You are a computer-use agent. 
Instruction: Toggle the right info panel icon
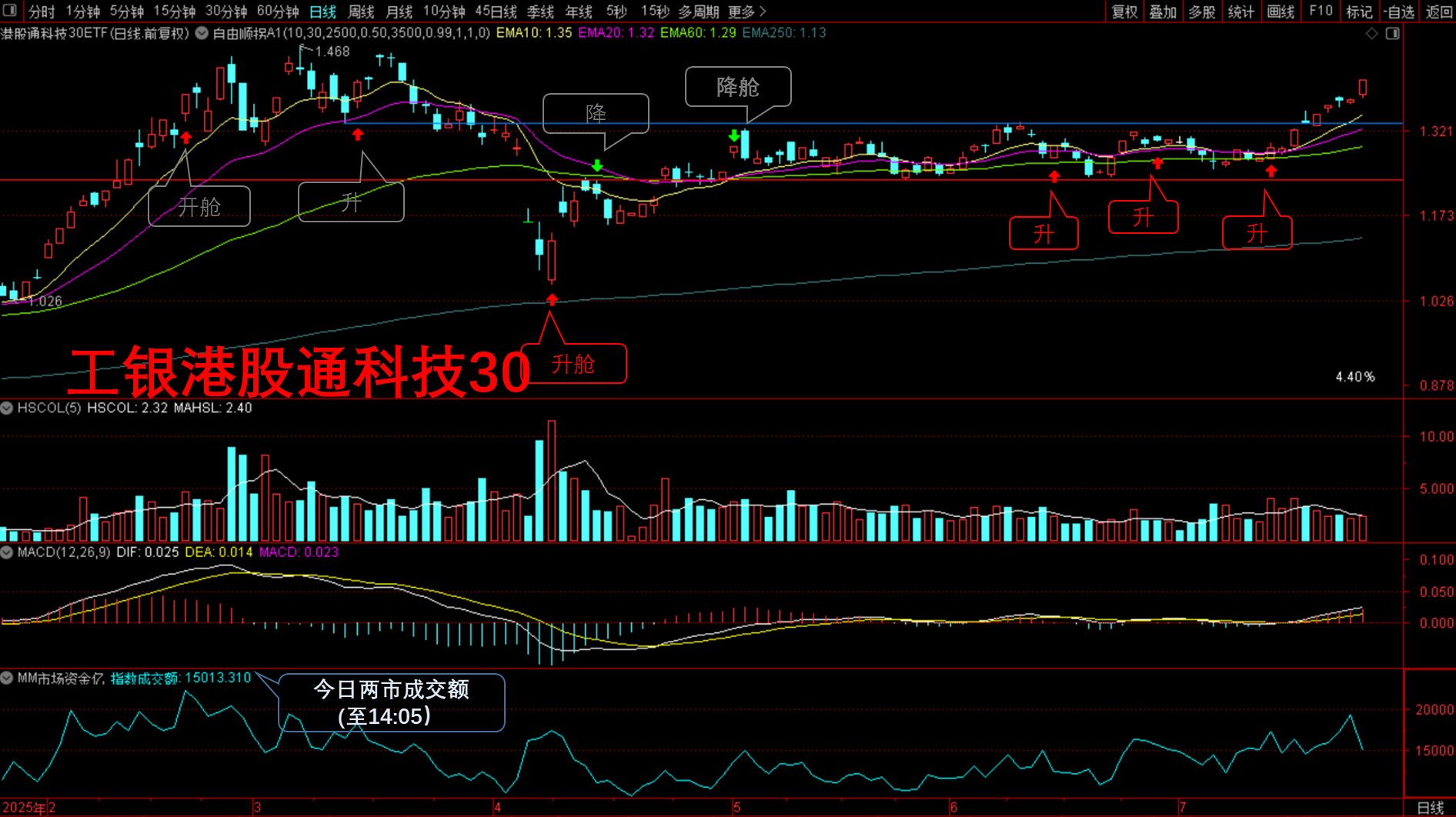[1393, 33]
